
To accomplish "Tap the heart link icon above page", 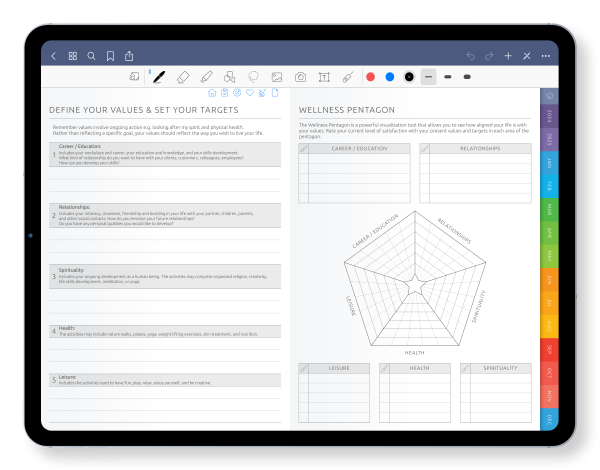I will [x=250, y=93].
